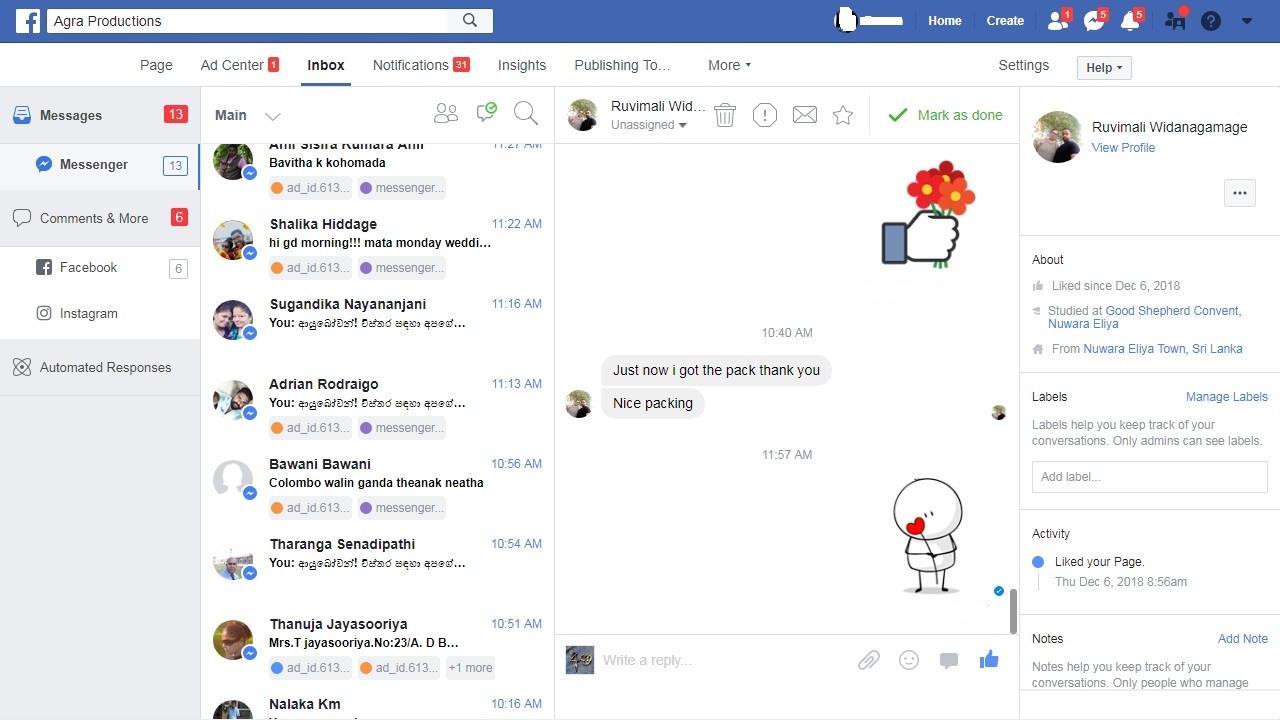The width and height of the screenshot is (1280, 720).
Task: Star the conversation as follow up
Action: pyautogui.click(x=843, y=115)
